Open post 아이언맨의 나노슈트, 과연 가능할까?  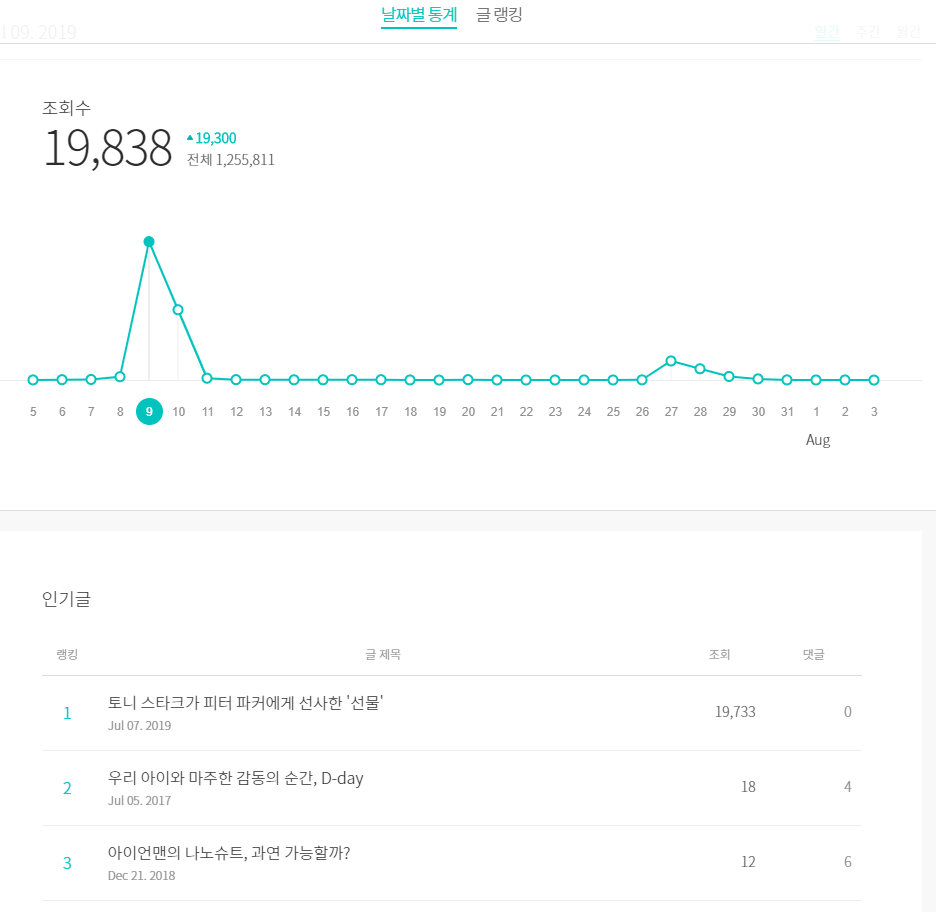click(229, 853)
